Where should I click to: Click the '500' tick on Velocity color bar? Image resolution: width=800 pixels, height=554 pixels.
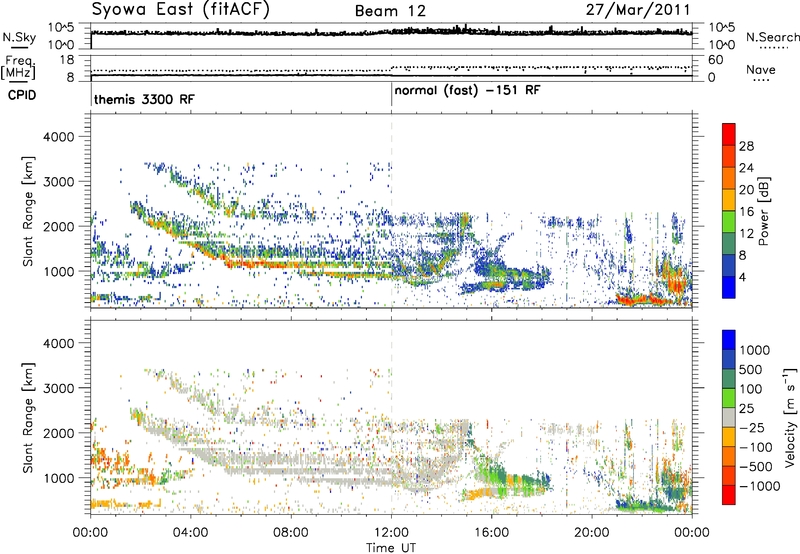(750, 369)
